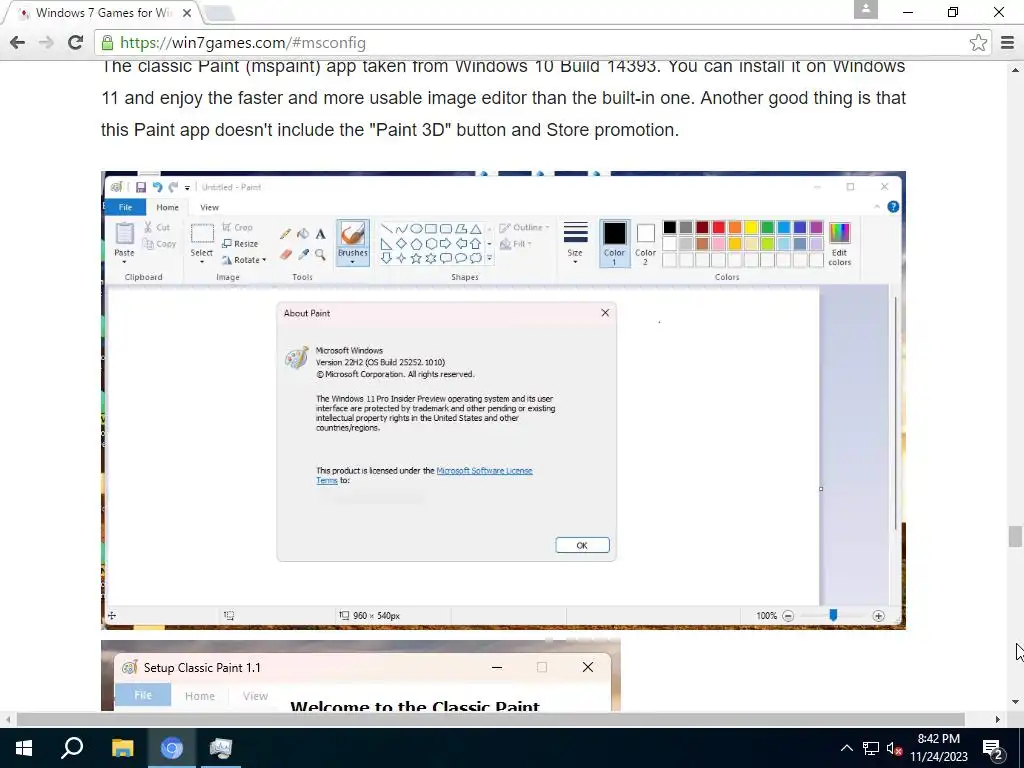Switch to the View tab in the Untitled - Paint window
Screen dimensions: 1024x768
click(209, 207)
